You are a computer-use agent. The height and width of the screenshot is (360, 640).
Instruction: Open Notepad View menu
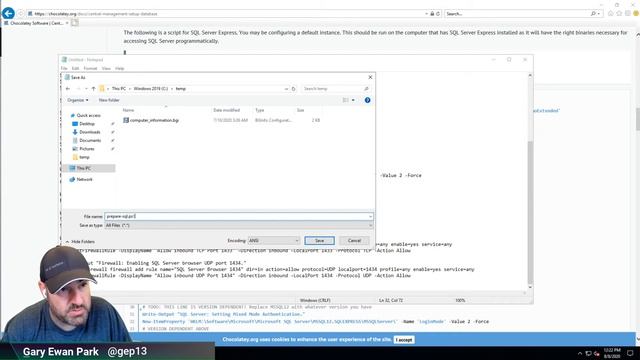[106, 69]
